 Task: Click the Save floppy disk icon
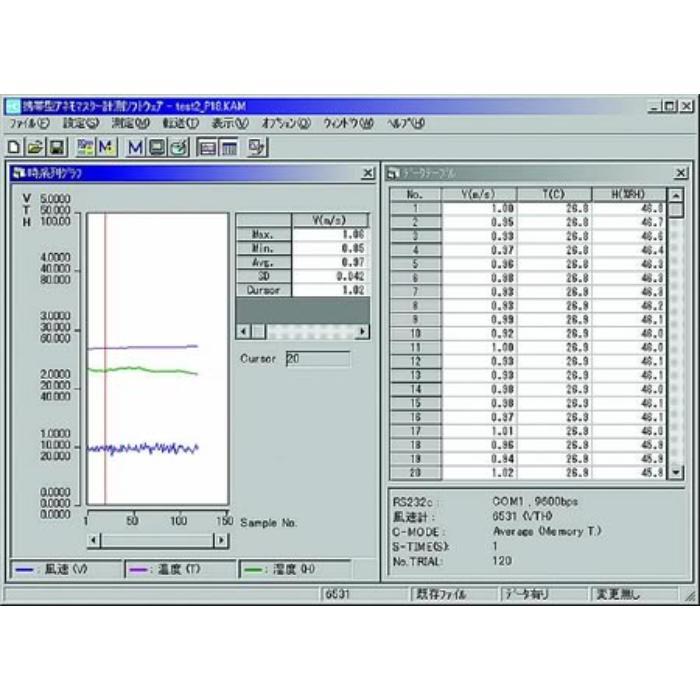tap(55, 148)
